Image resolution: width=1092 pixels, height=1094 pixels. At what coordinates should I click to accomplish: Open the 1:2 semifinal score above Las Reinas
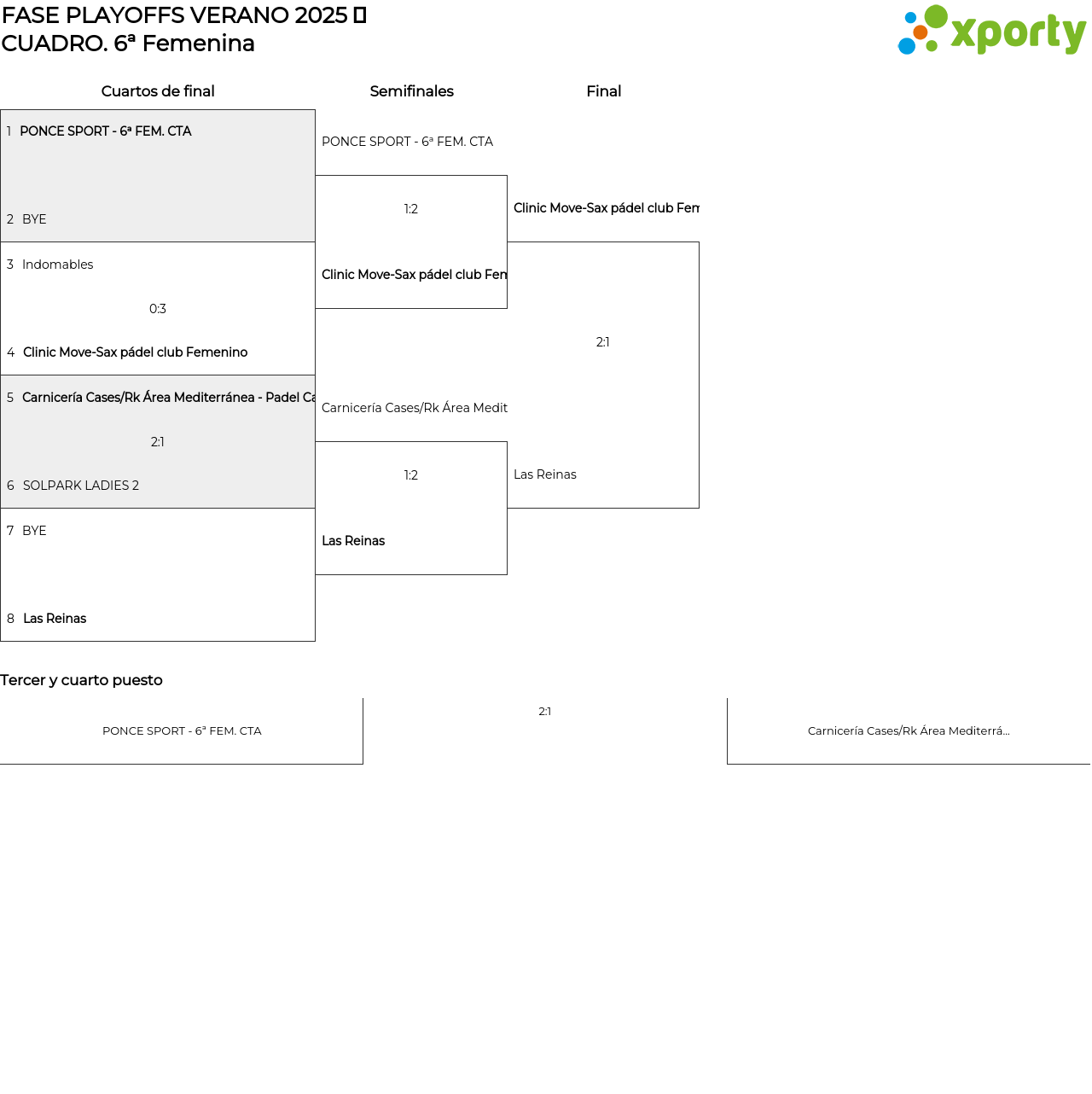[411, 475]
